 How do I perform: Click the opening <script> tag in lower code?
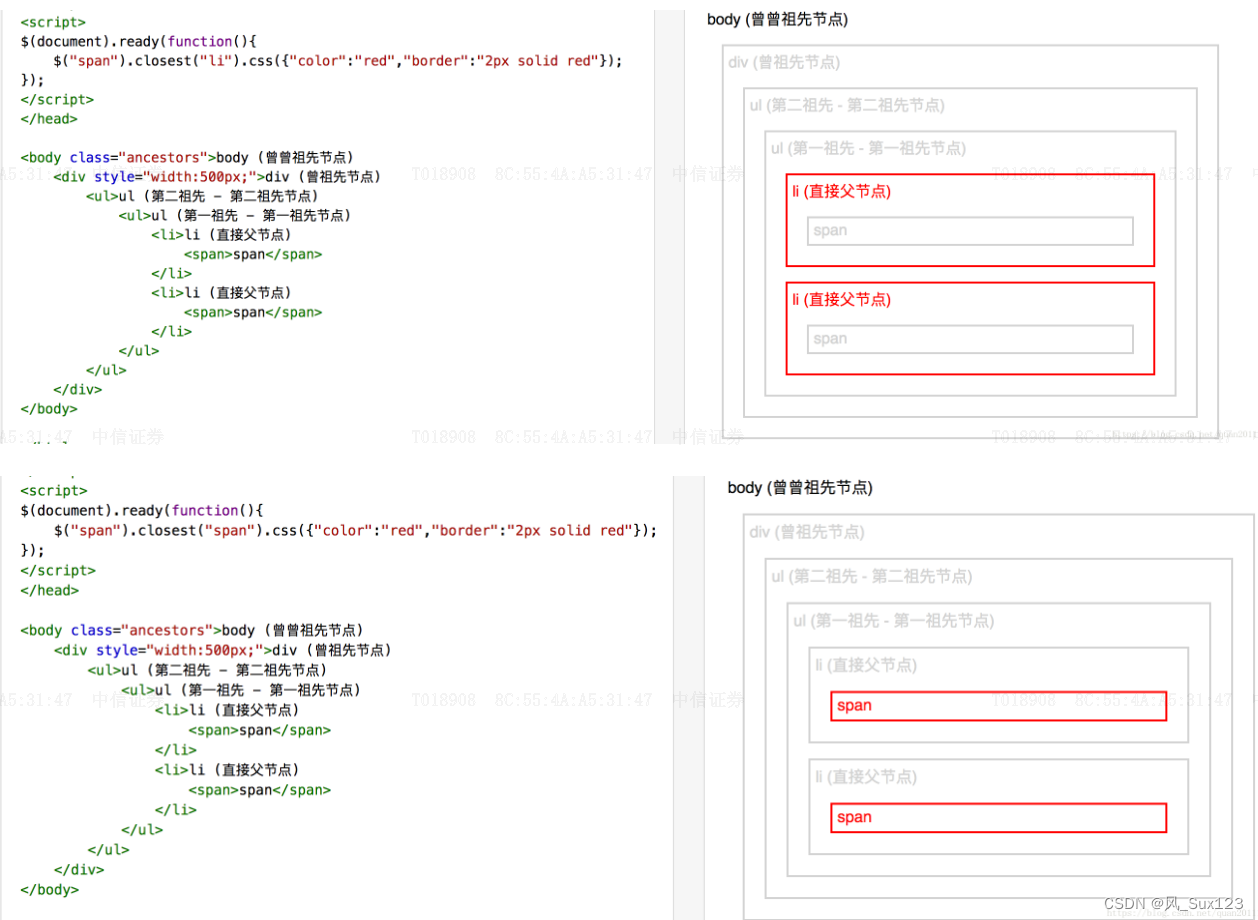pyautogui.click(x=54, y=491)
